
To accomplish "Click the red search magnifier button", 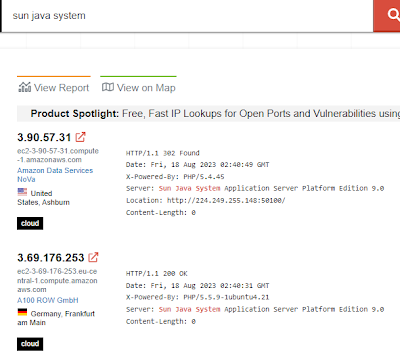I will (387, 16).
